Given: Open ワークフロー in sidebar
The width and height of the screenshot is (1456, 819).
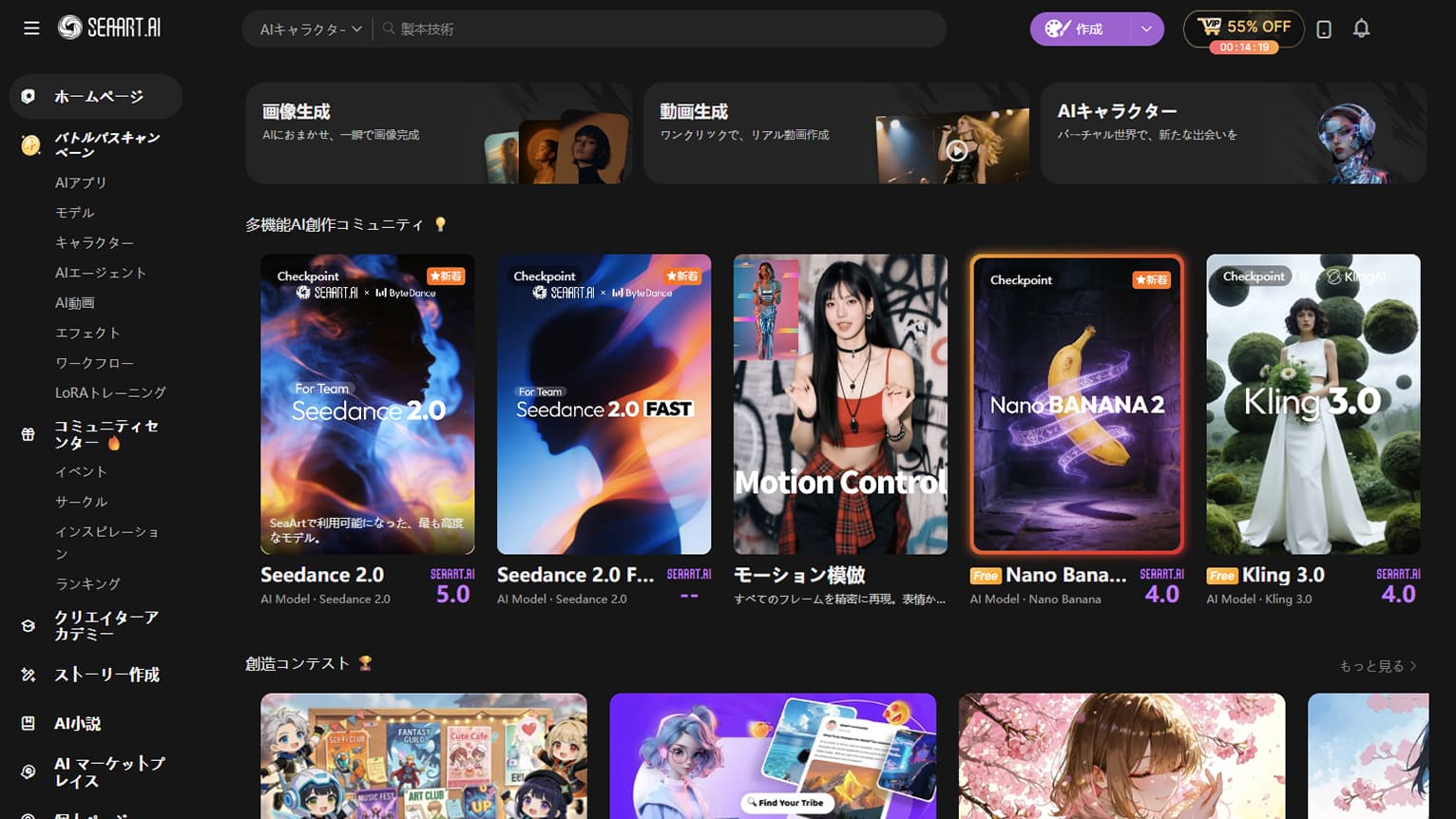Looking at the screenshot, I should (94, 363).
